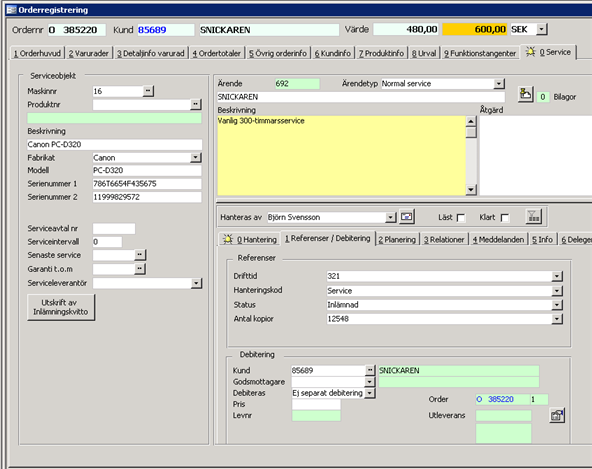Click the Utleverans delivery icon button
This screenshot has width=592, height=469.
tap(557, 415)
